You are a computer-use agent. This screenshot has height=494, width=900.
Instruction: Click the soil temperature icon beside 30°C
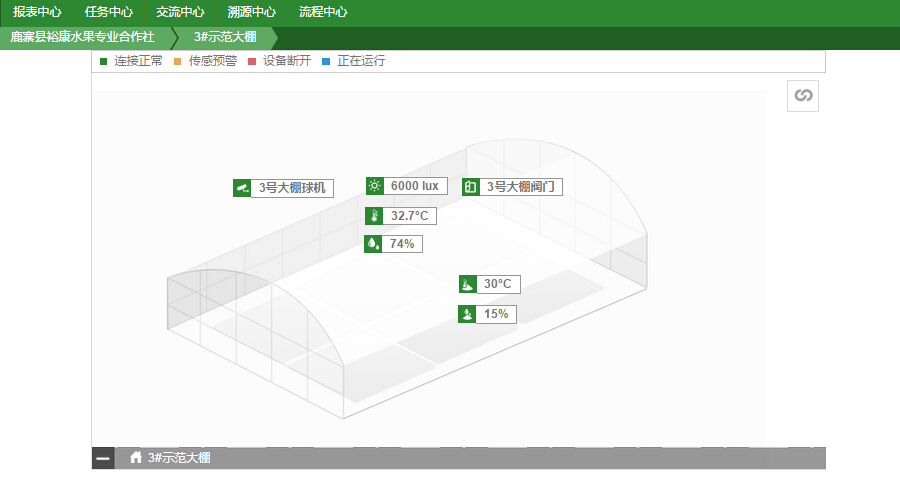pos(467,284)
